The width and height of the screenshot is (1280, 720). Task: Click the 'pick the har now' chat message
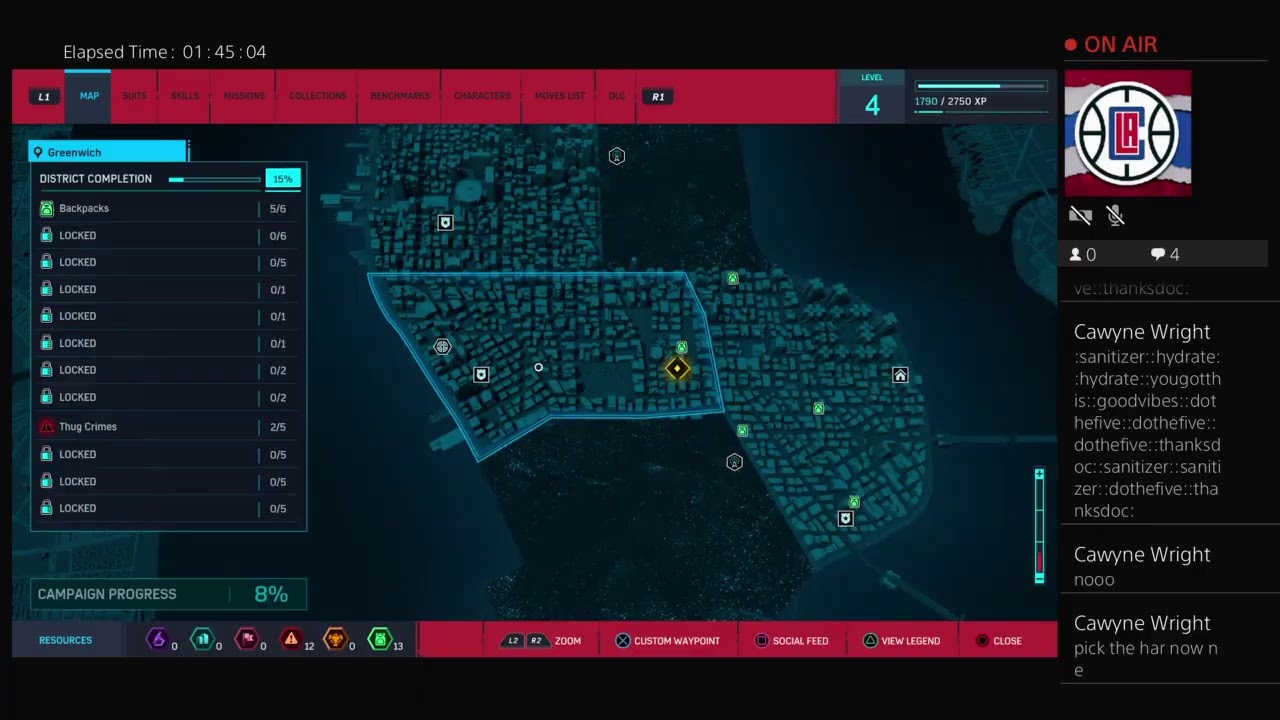(x=1146, y=659)
